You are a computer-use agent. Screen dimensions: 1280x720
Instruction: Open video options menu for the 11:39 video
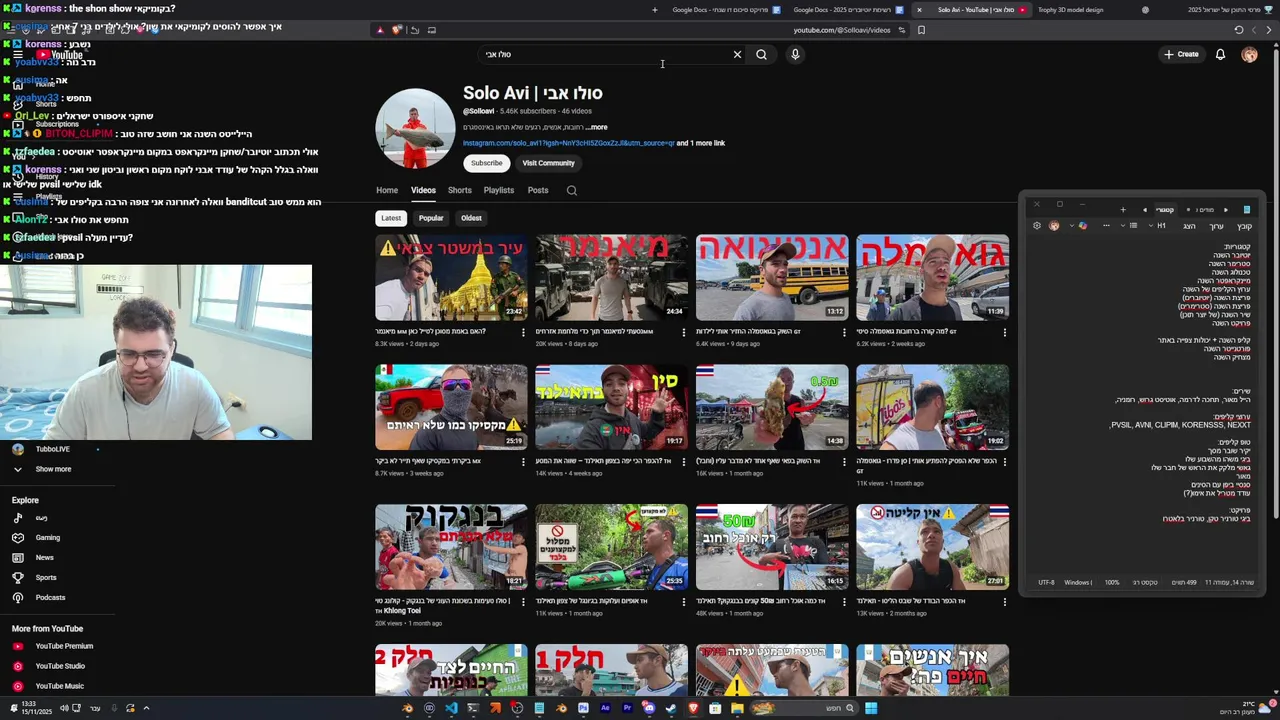tap(1005, 332)
